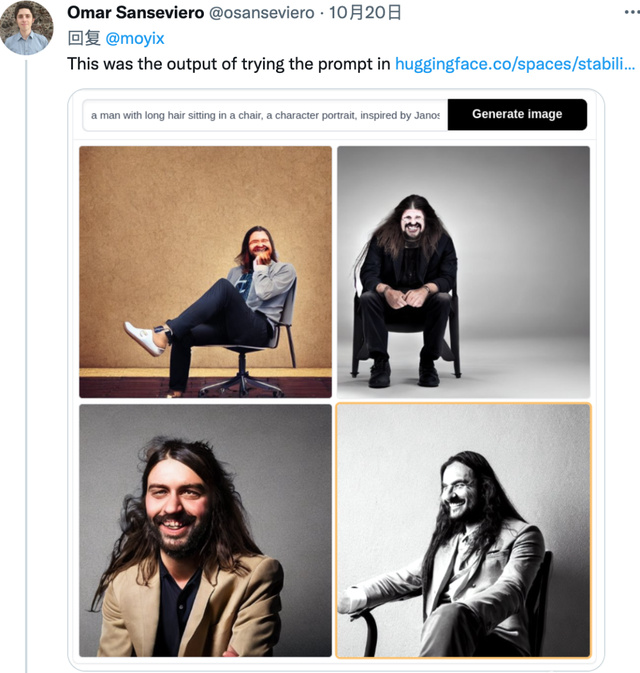Click the 10月20日 tweet timestamp
Screen dimensions: 640x673
(x=364, y=13)
